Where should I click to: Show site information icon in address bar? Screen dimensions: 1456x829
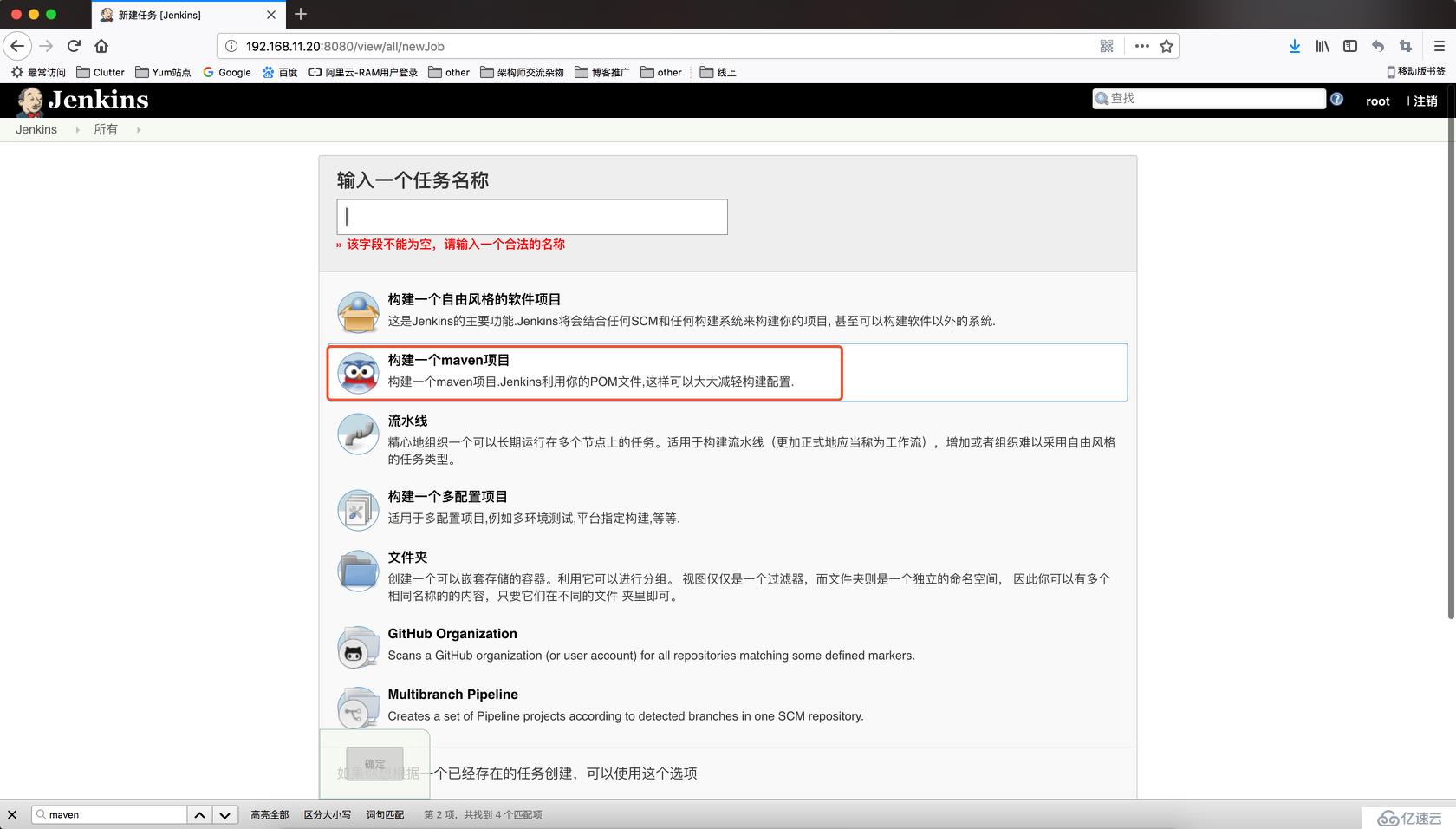[231, 46]
